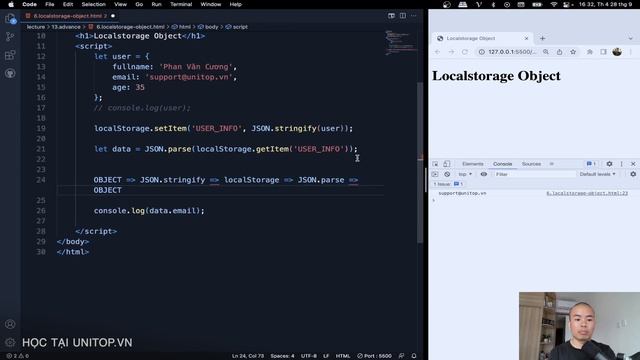640x360 pixels.
Task: Switch to the Sources tab in DevTools
Action: tap(531, 164)
